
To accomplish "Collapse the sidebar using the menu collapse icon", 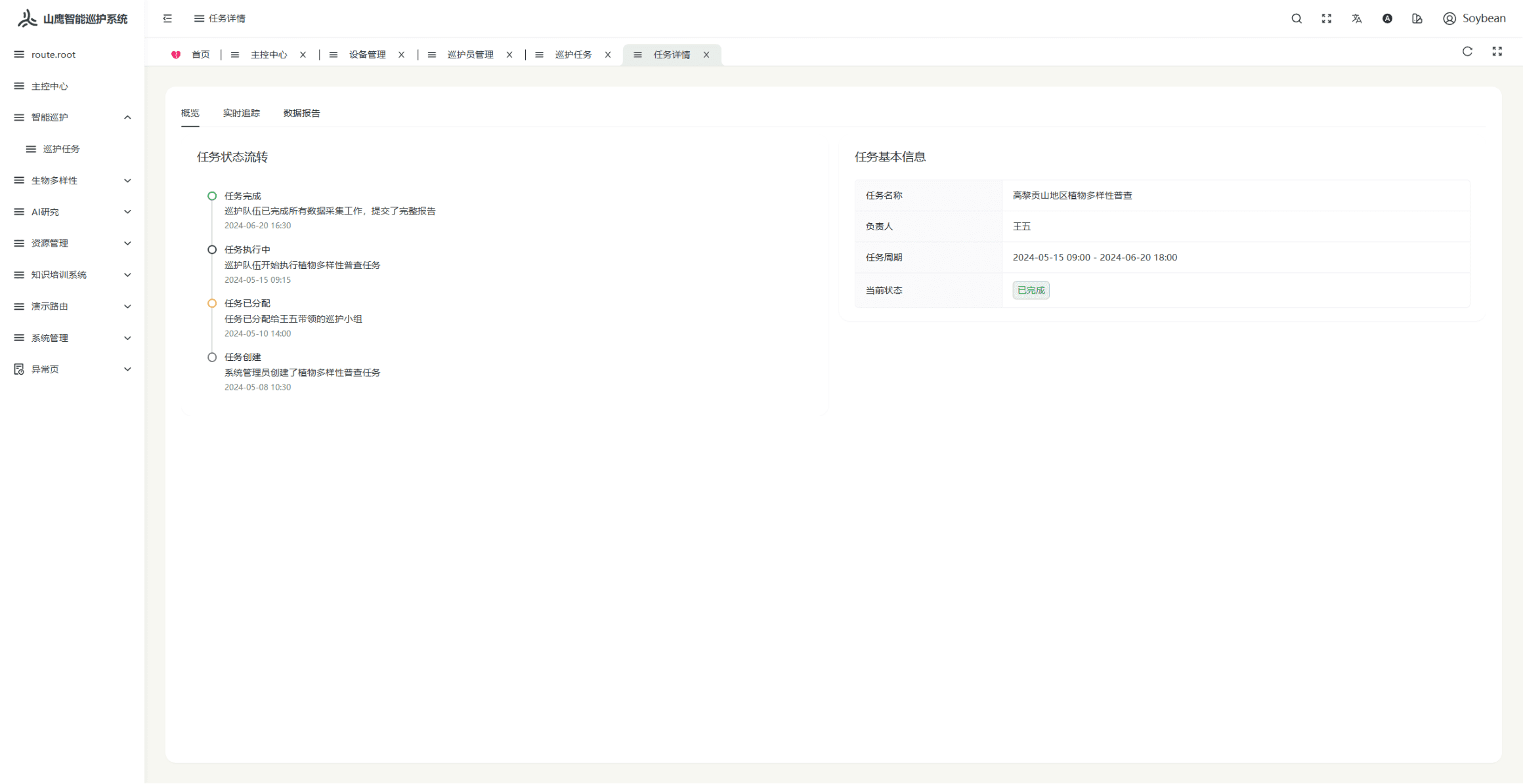I will (167, 18).
